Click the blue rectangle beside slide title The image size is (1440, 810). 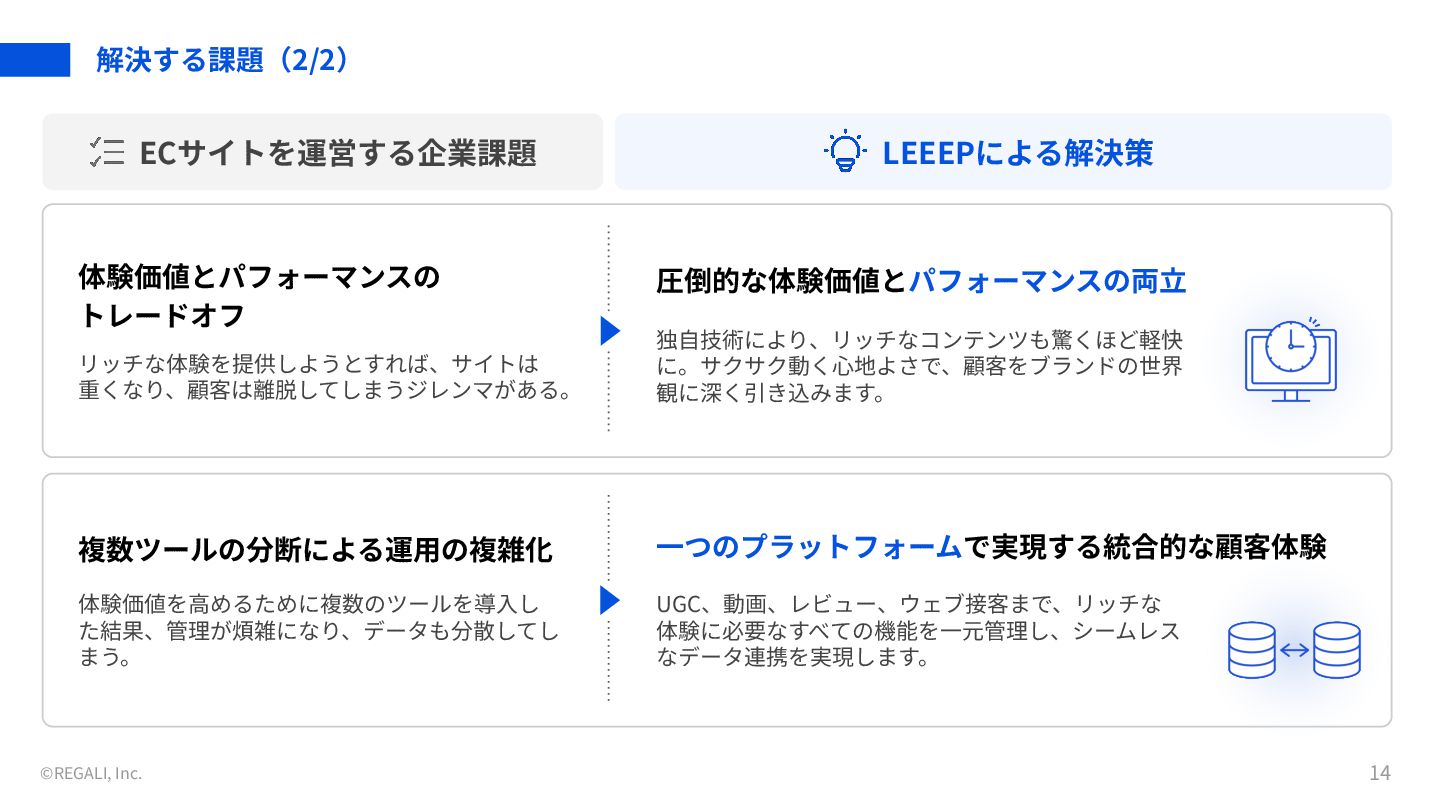click(x=35, y=60)
